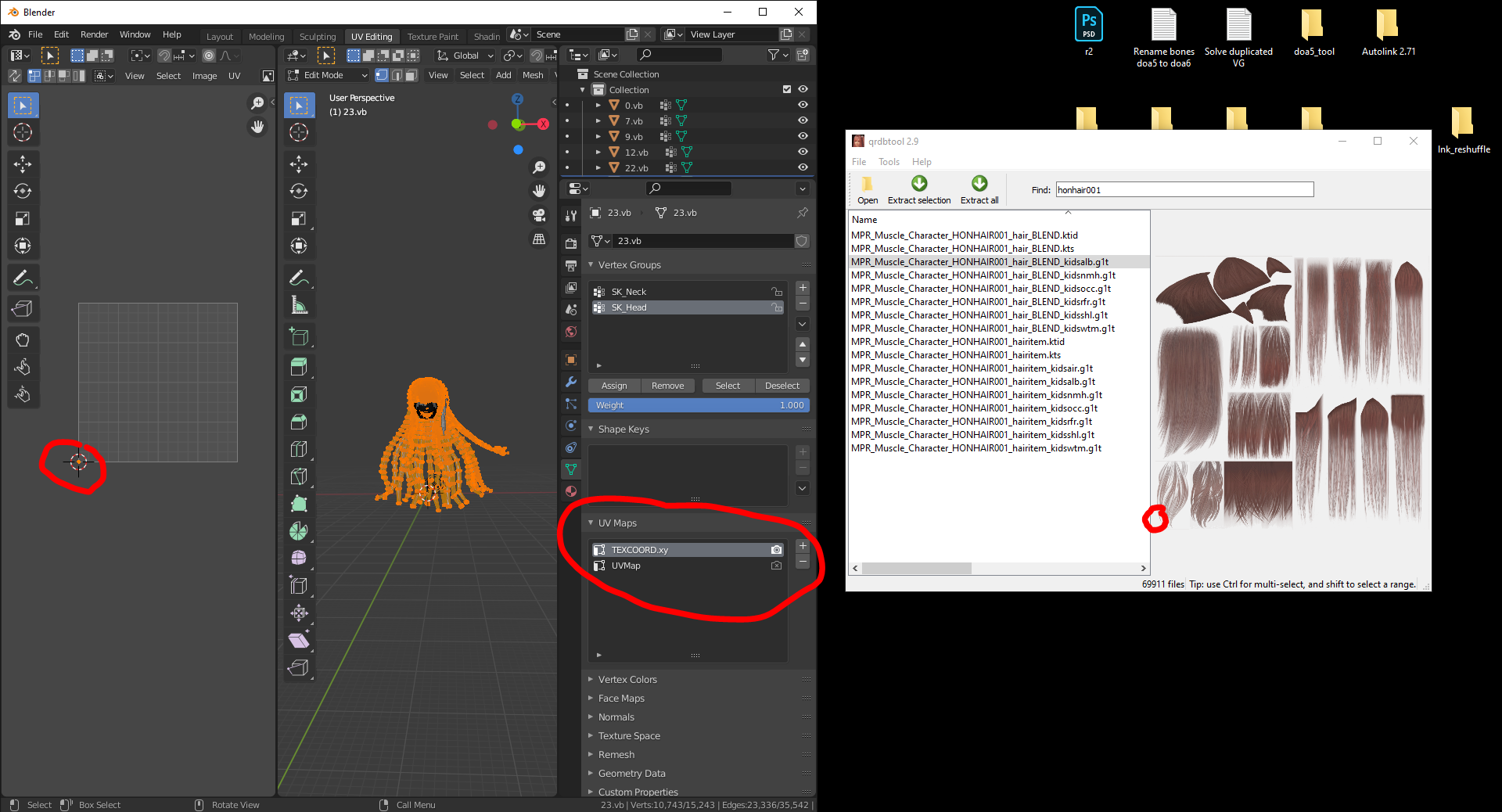
Task: Add a new UV map
Action: 803,546
